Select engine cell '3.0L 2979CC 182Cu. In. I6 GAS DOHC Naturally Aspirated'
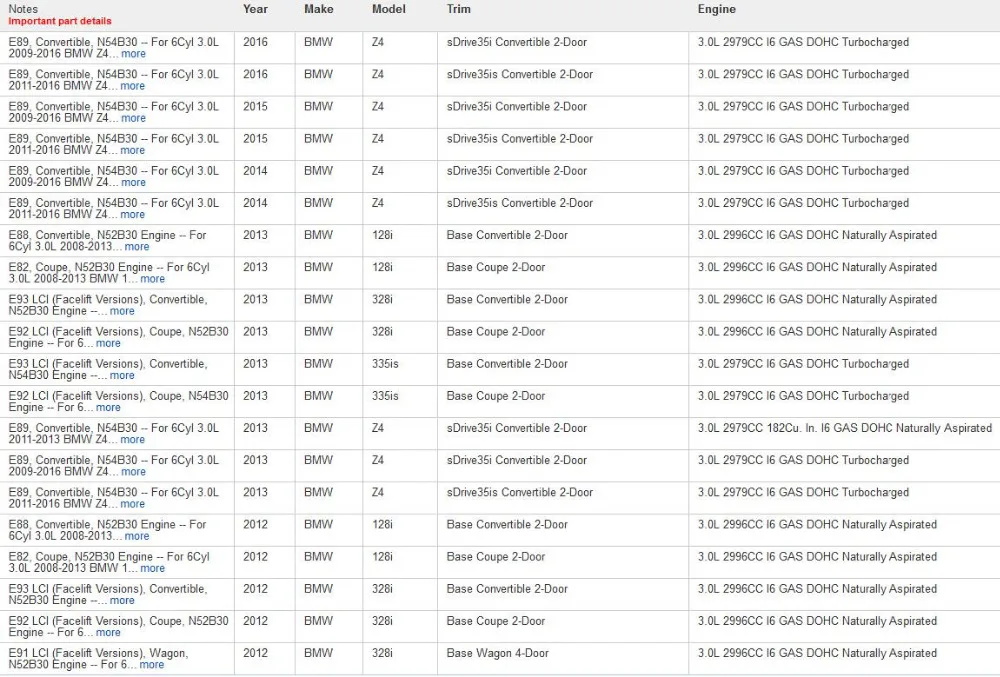 [844, 428]
